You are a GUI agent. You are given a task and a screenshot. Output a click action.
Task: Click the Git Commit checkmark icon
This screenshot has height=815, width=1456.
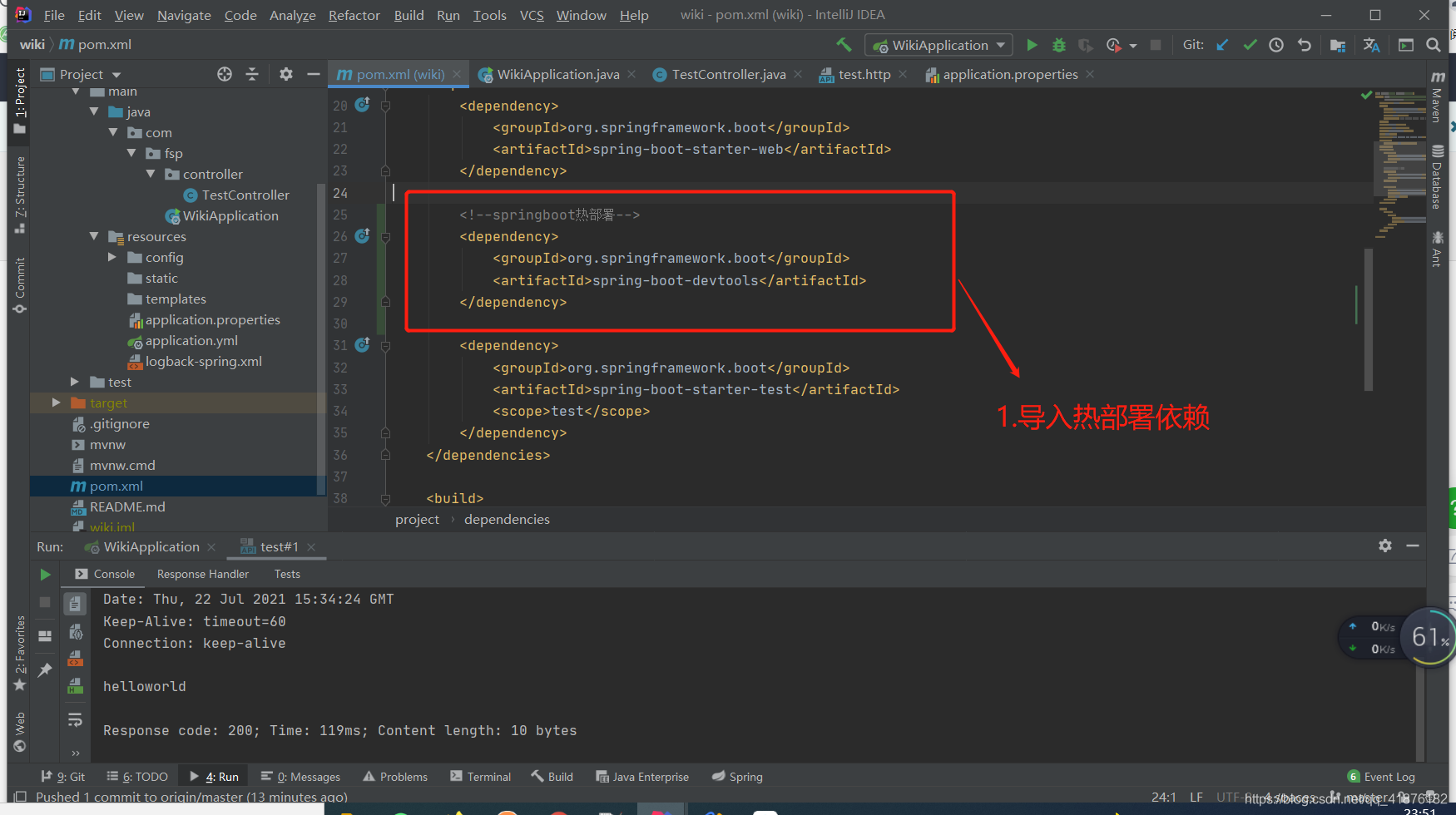1250,45
